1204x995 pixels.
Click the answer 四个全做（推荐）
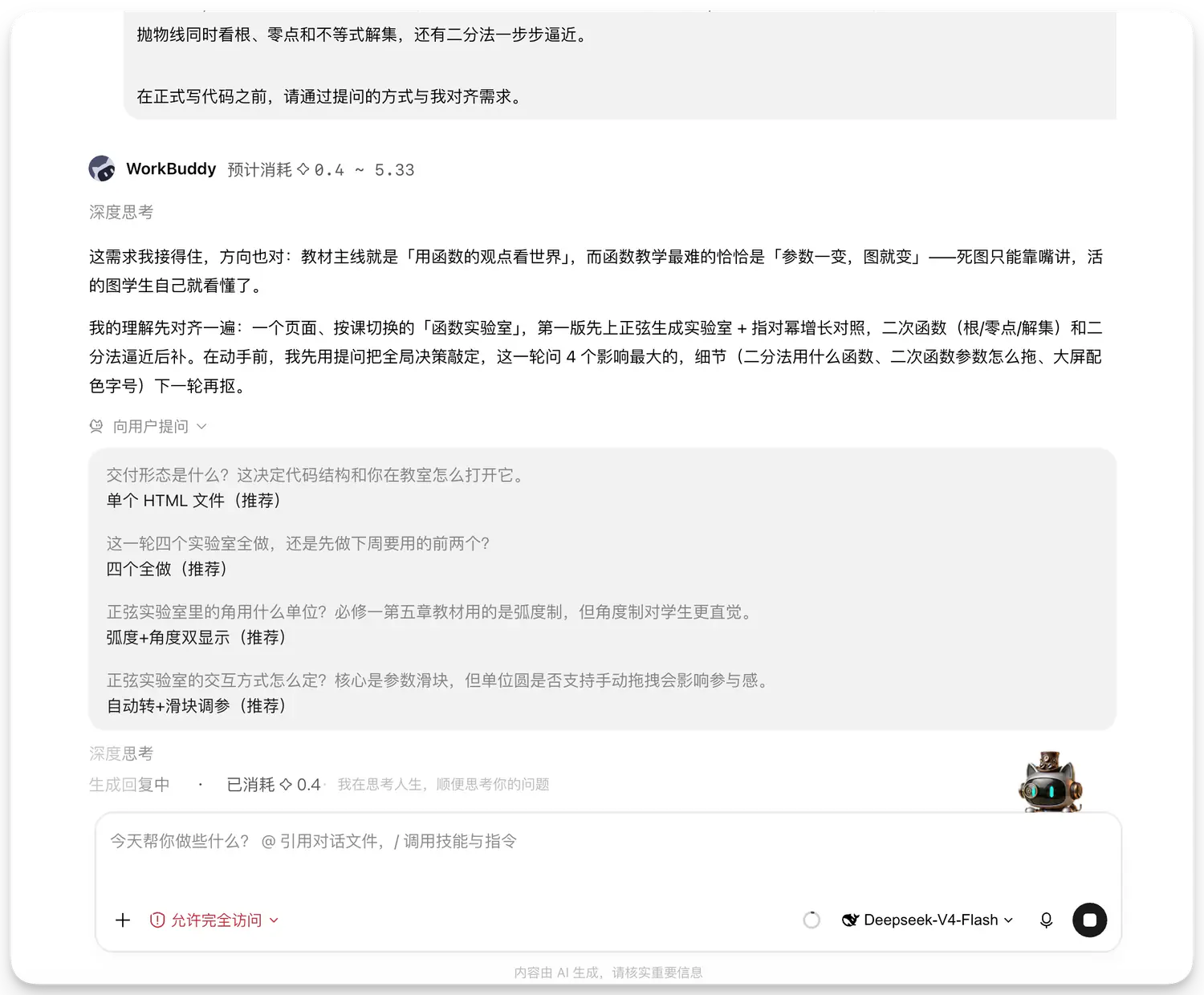(x=167, y=569)
